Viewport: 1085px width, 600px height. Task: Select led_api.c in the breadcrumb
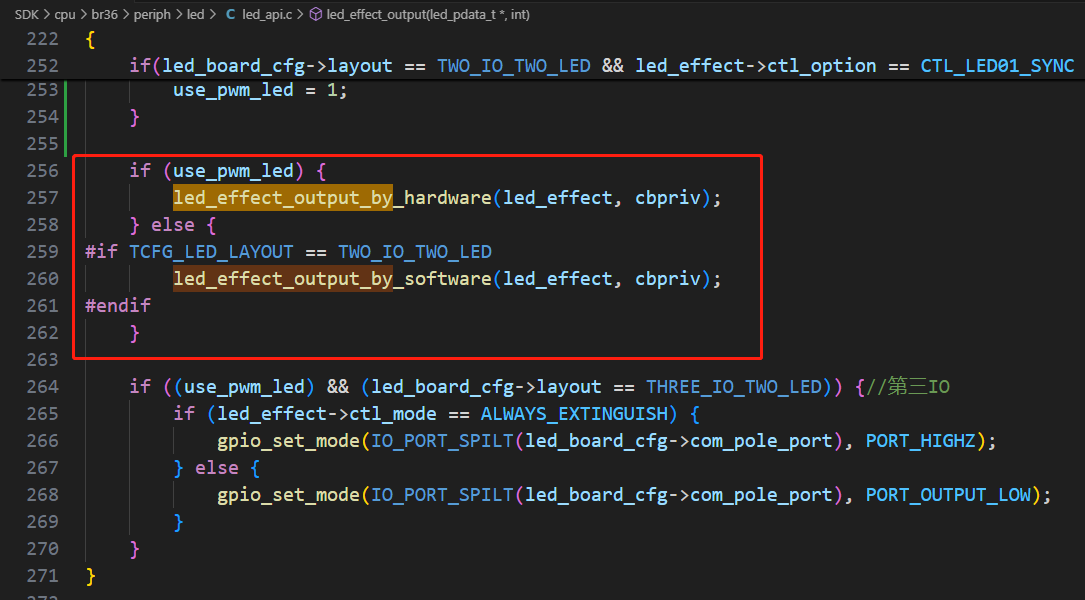(x=267, y=15)
